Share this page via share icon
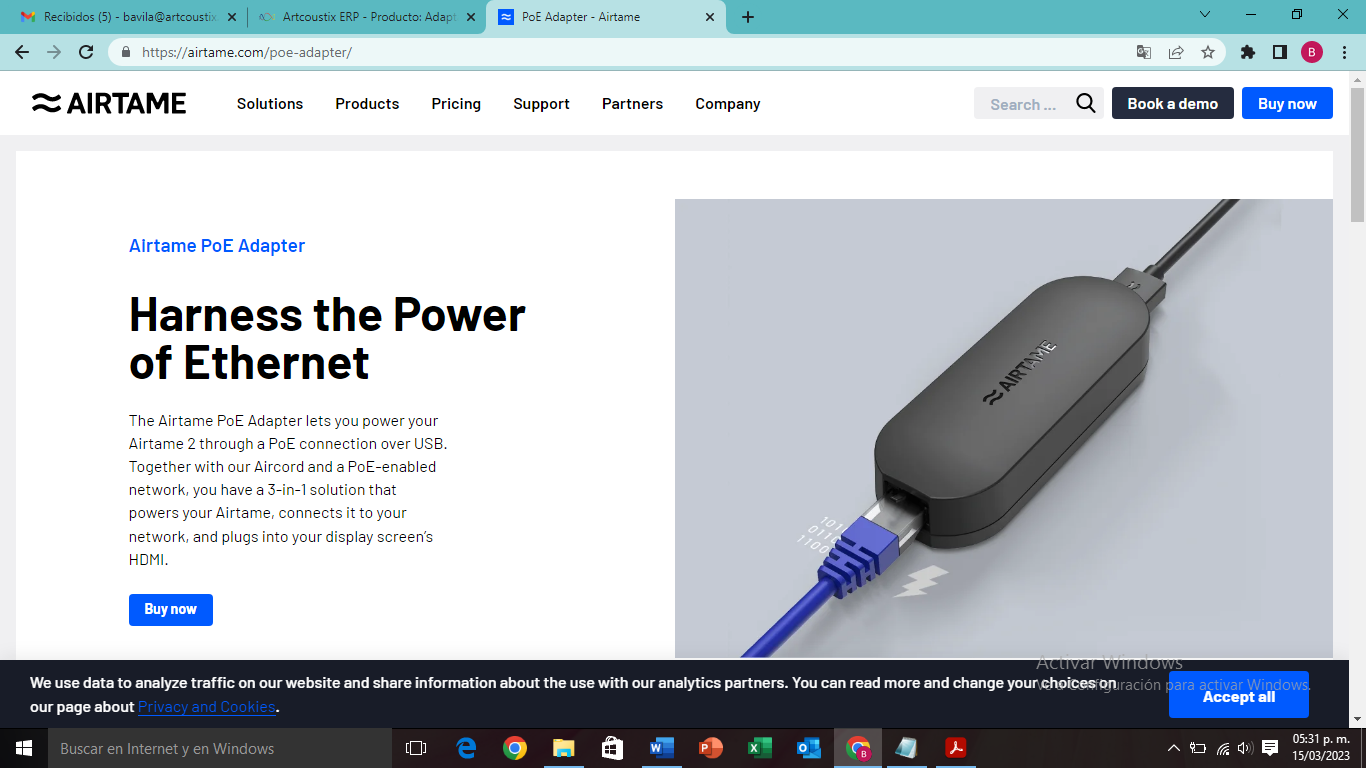Image resolution: width=1366 pixels, height=768 pixels. point(1175,52)
